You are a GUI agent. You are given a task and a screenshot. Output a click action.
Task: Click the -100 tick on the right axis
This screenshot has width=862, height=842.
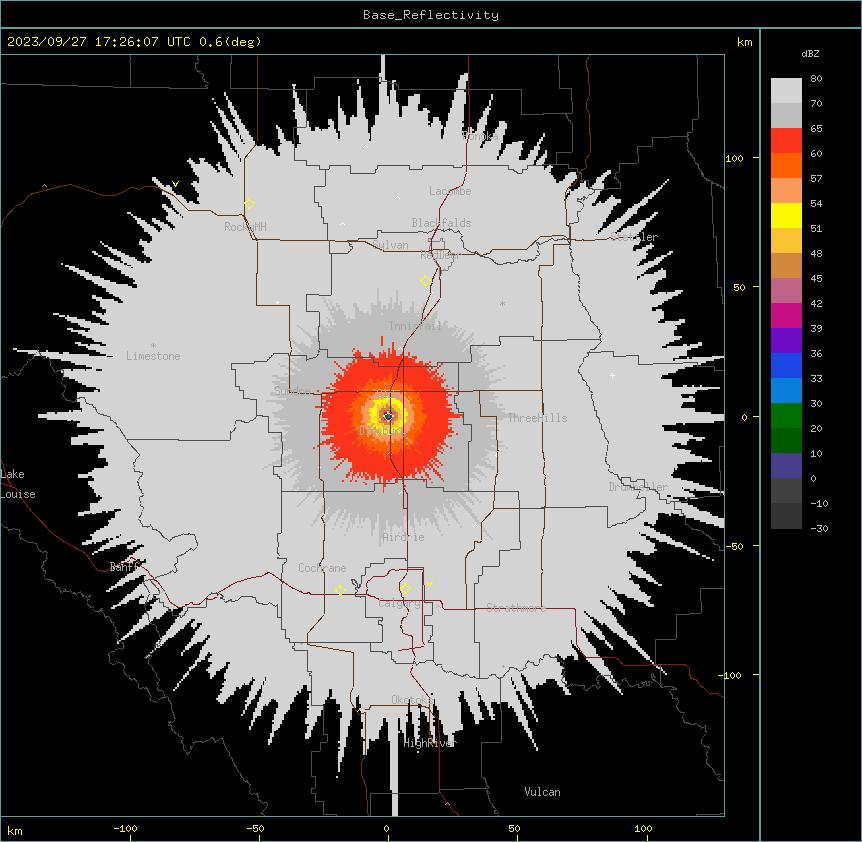(x=731, y=675)
